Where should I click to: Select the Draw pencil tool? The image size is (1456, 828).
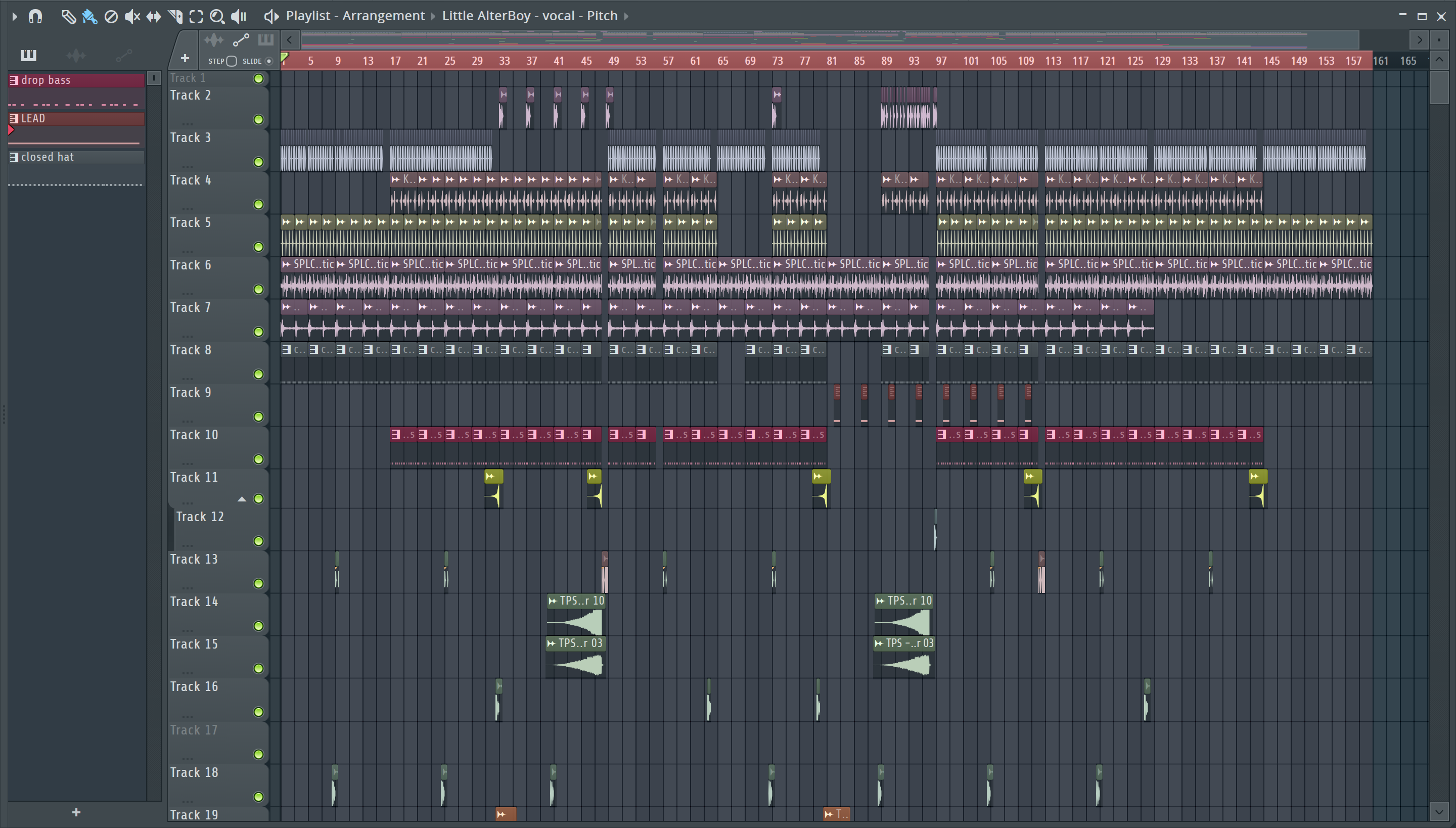click(x=68, y=17)
